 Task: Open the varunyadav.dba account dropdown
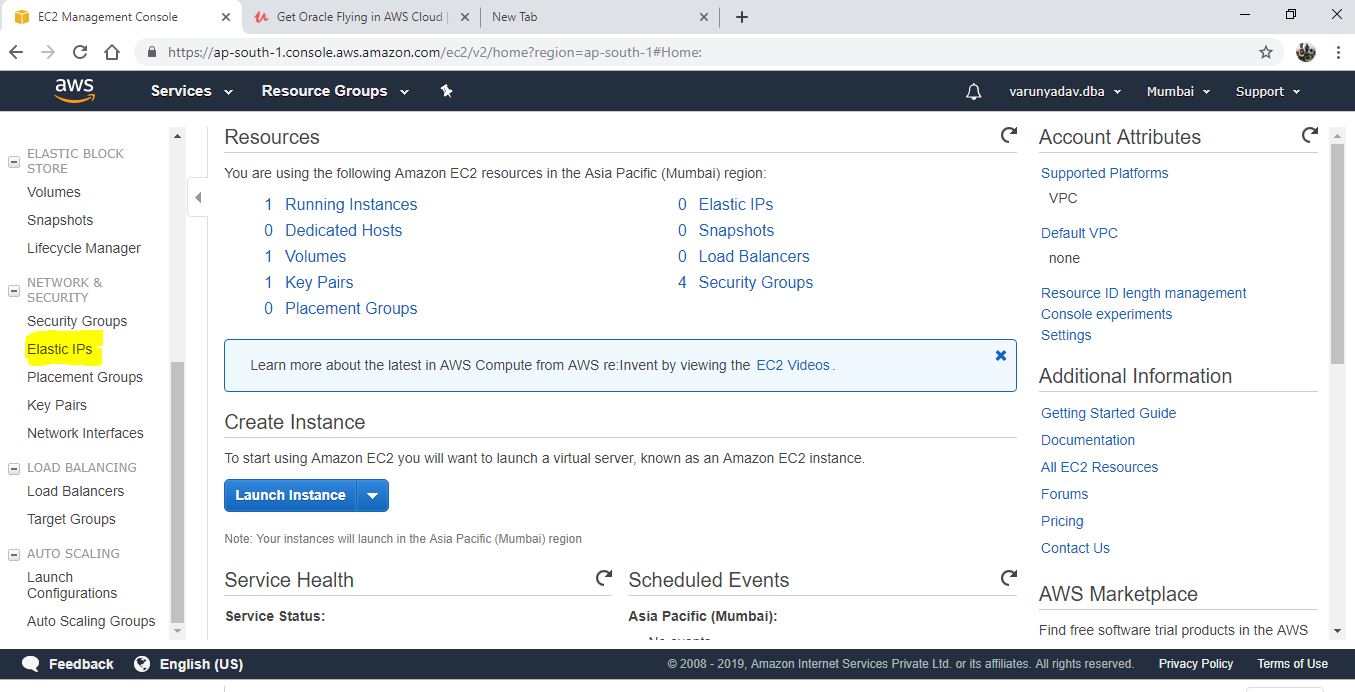[x=1065, y=91]
